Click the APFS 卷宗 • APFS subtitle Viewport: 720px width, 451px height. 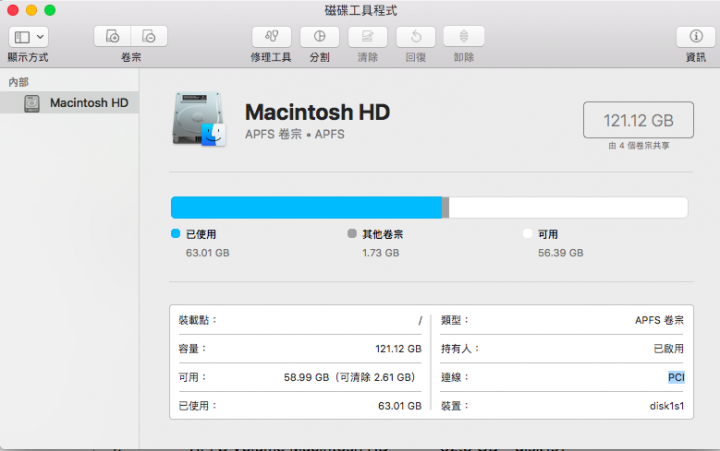294,134
